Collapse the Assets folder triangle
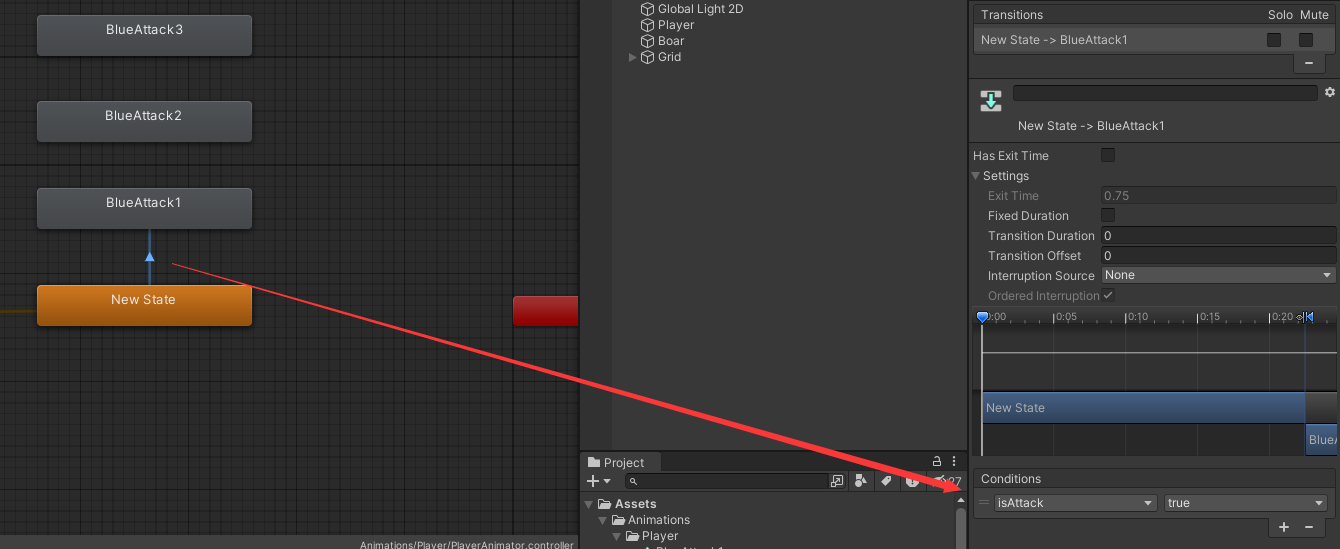Screen dimensions: 1340x549 (x=590, y=504)
